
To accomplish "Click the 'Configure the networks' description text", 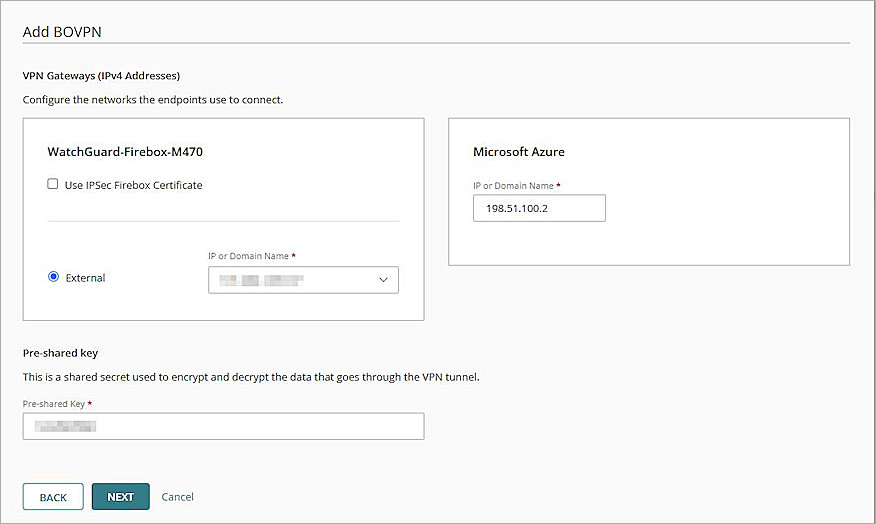I will coord(153,100).
